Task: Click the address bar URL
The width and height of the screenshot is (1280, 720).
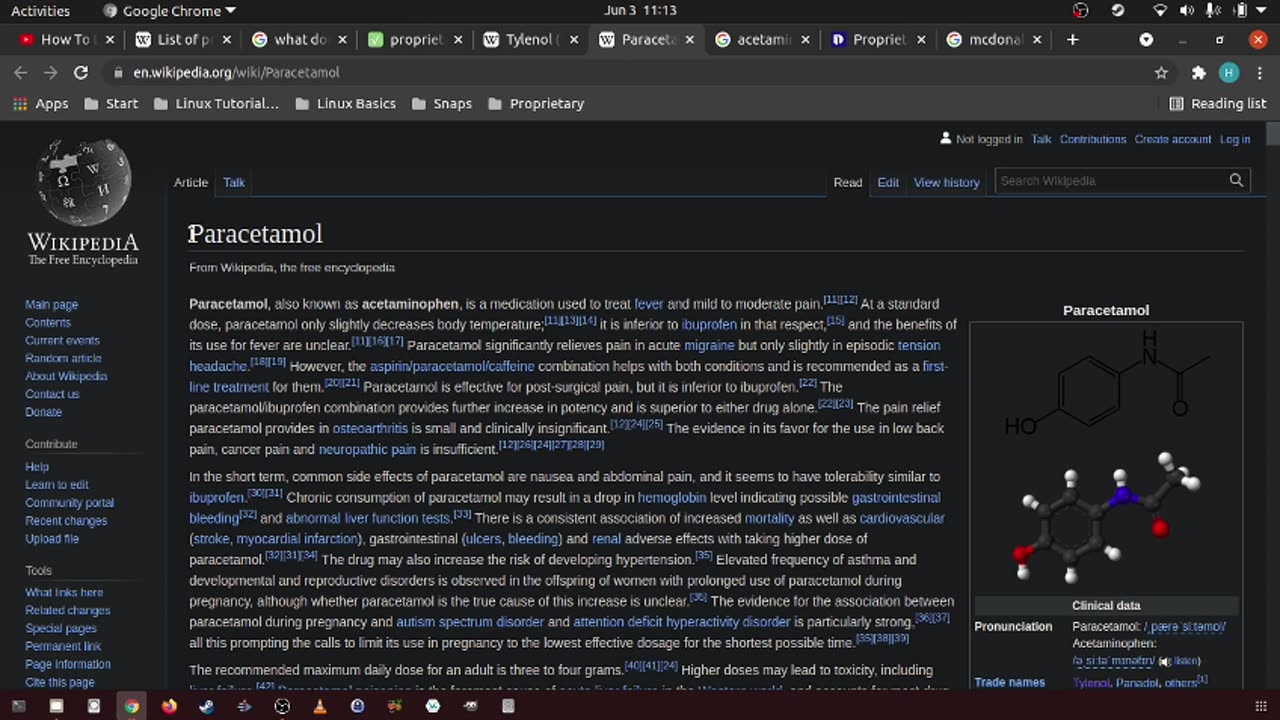Action: click(236, 72)
